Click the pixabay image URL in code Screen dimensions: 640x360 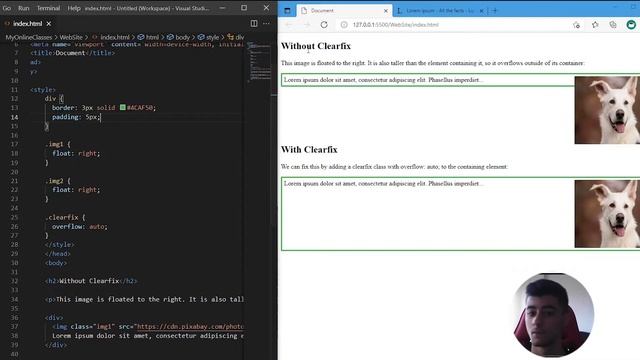pyautogui.click(x=190, y=327)
